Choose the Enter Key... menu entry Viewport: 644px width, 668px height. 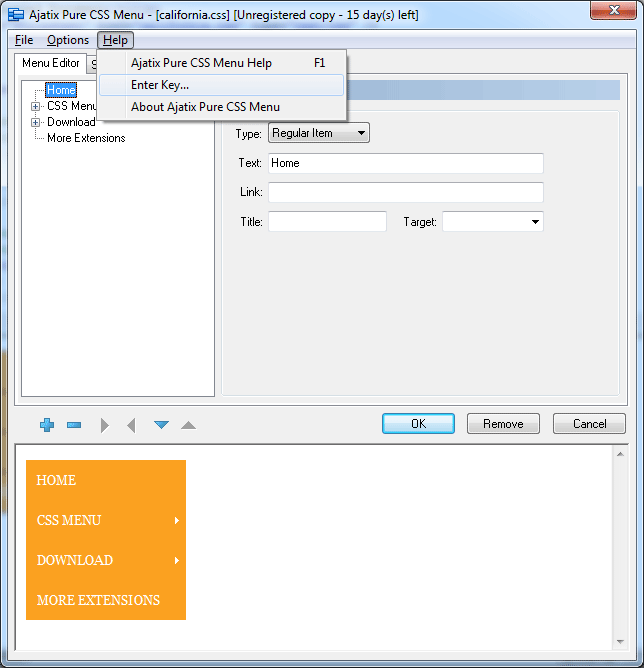[x=221, y=85]
